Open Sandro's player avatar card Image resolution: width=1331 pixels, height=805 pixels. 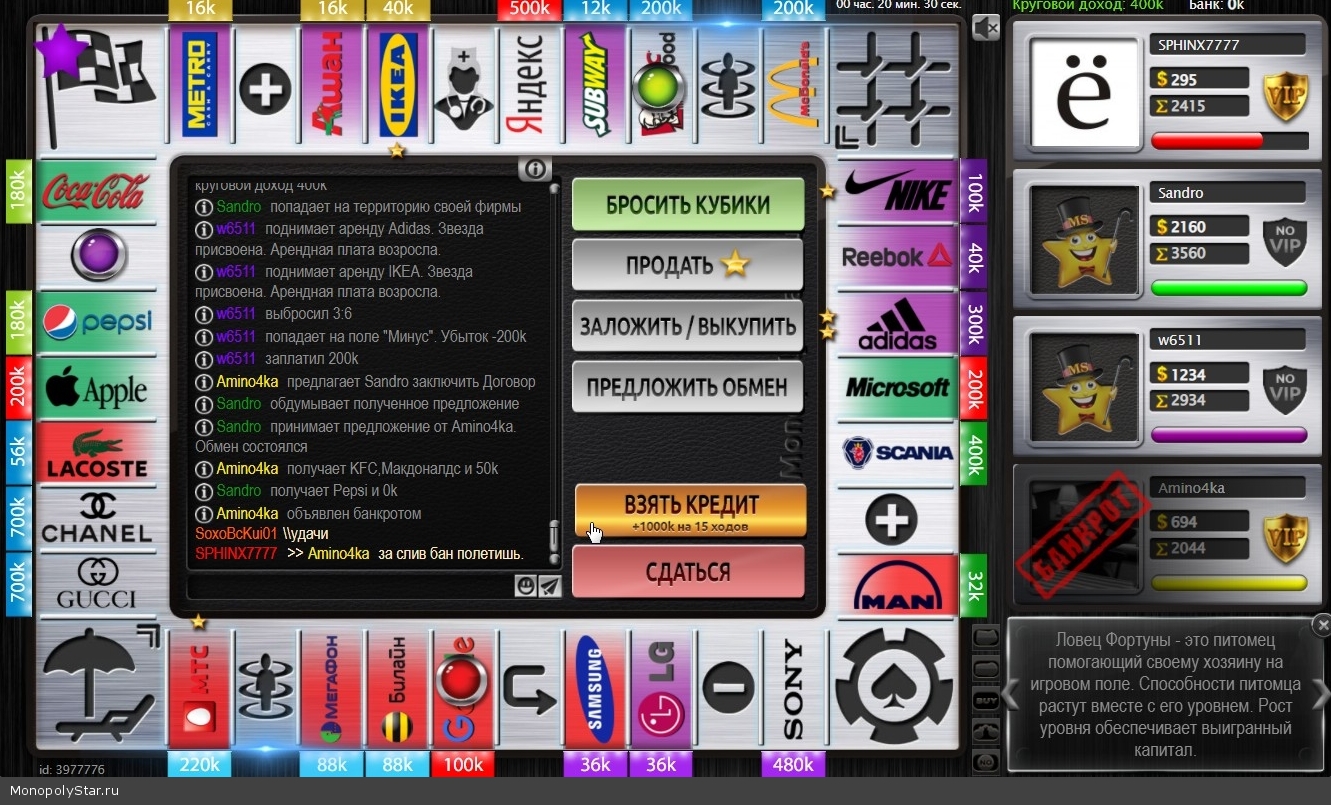tap(1085, 242)
